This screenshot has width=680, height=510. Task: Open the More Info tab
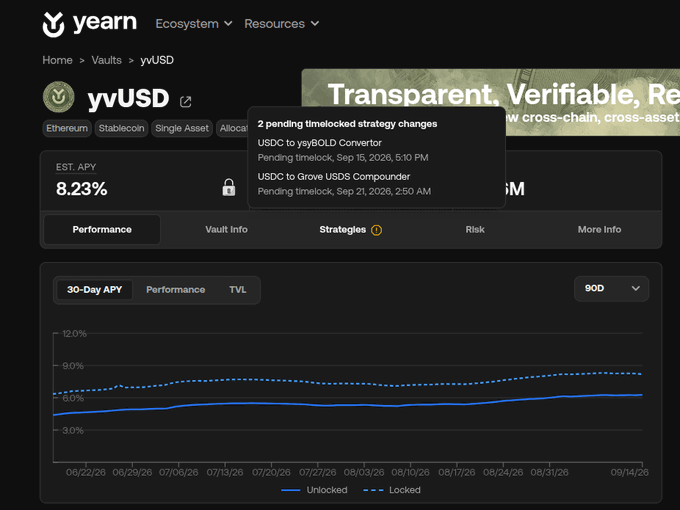(599, 229)
